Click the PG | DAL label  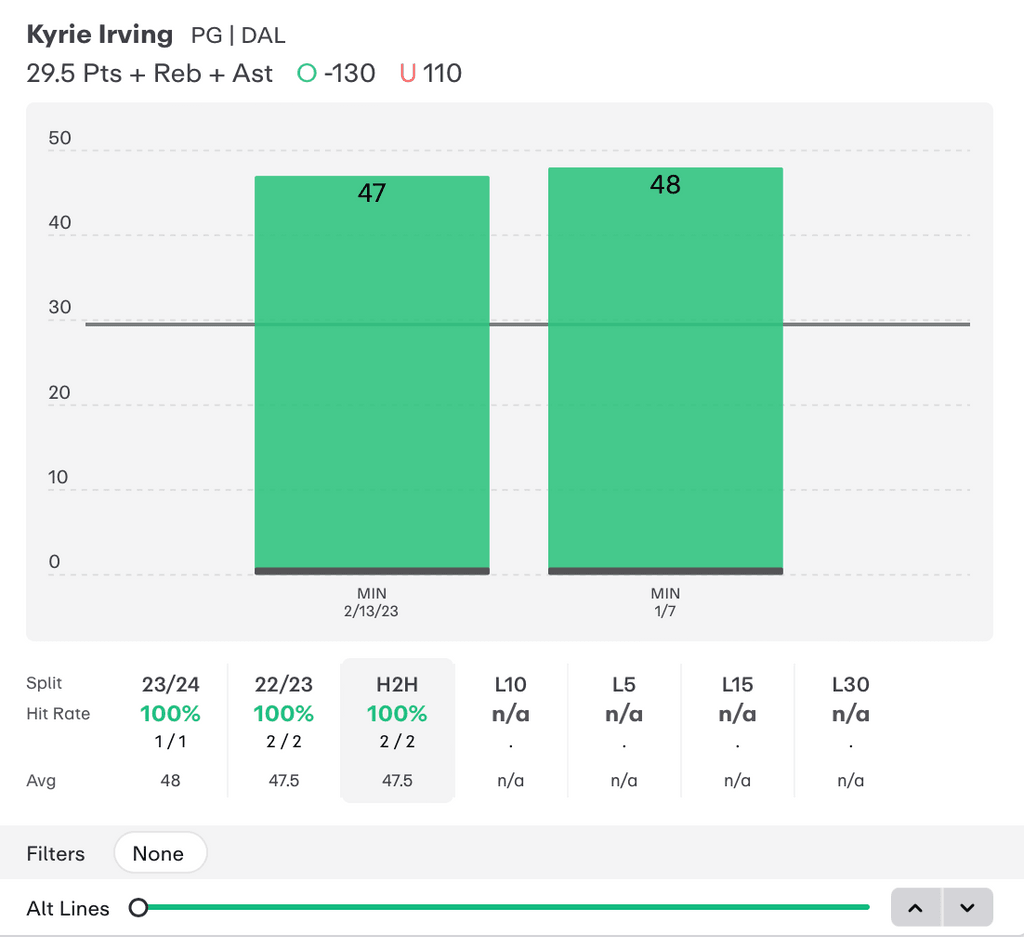coord(238,35)
